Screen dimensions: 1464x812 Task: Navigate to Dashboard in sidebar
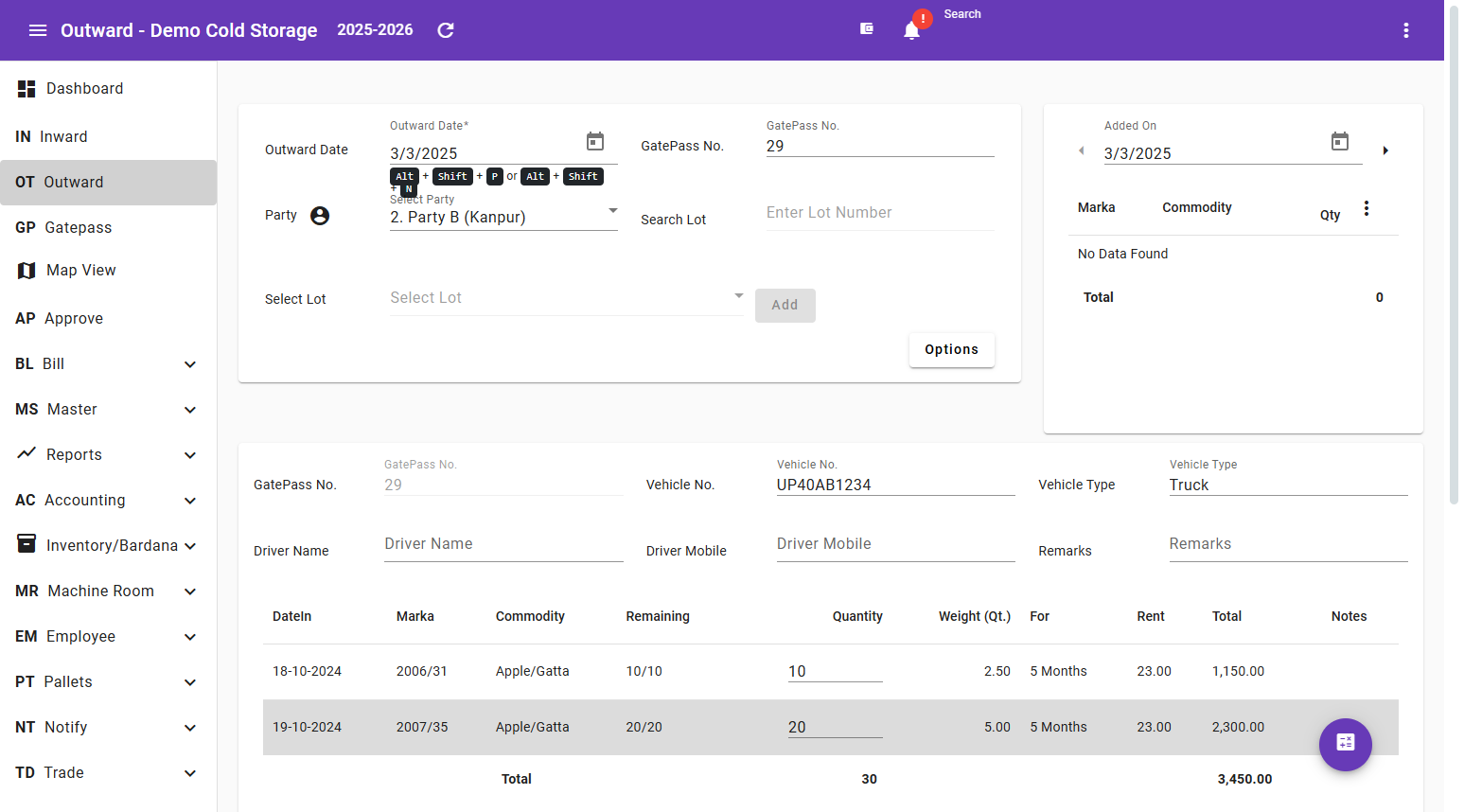pyautogui.click(x=84, y=89)
